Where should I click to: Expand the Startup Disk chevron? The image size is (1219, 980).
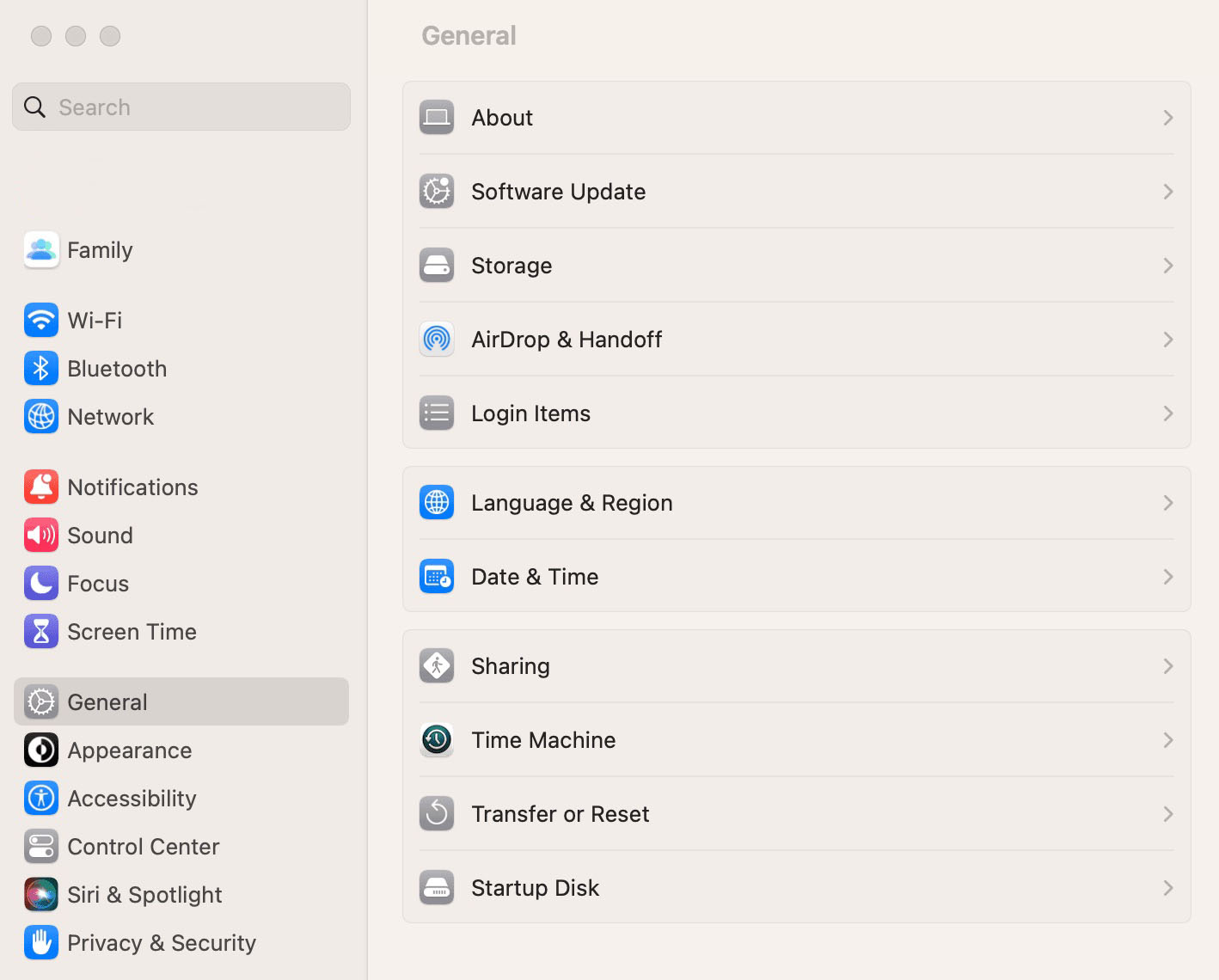pyautogui.click(x=1167, y=888)
